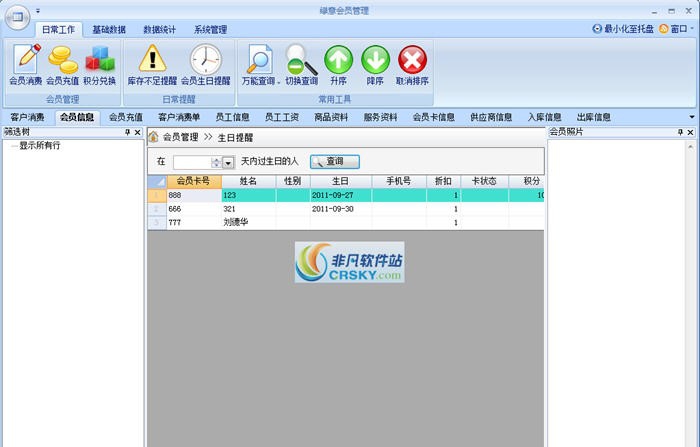Click birthday cell 2011-09-30
700x447 pixels.
coord(341,209)
